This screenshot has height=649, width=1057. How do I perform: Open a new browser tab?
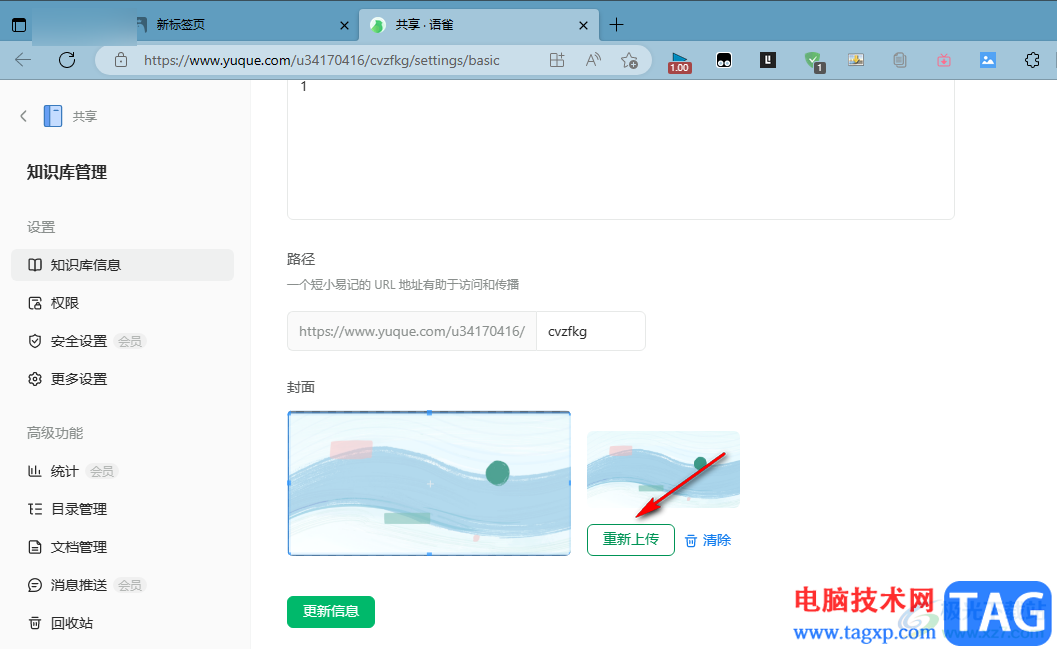tap(616, 25)
